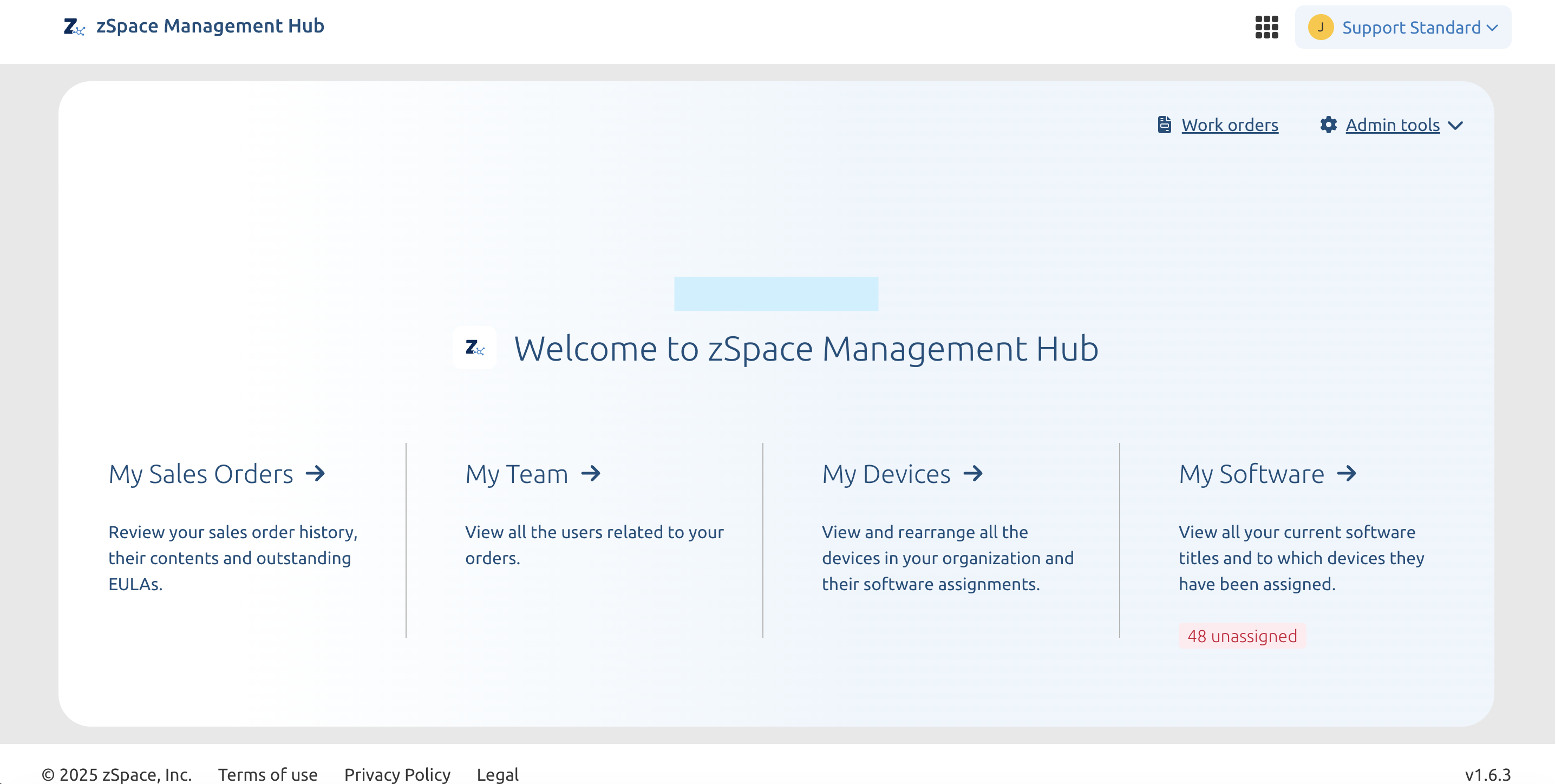Click the light blue placeholder bar above heading
Screen dimensions: 1555x784
pos(776,294)
